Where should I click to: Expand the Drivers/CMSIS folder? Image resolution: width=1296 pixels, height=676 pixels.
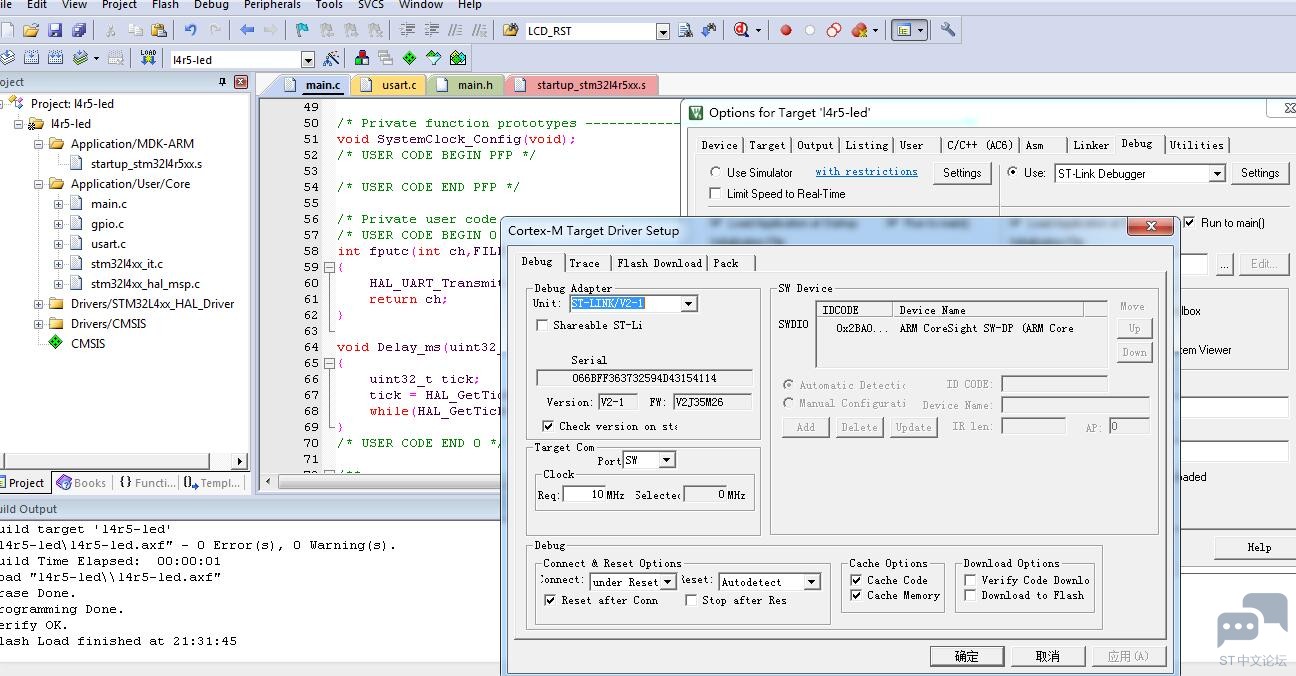tap(38, 324)
